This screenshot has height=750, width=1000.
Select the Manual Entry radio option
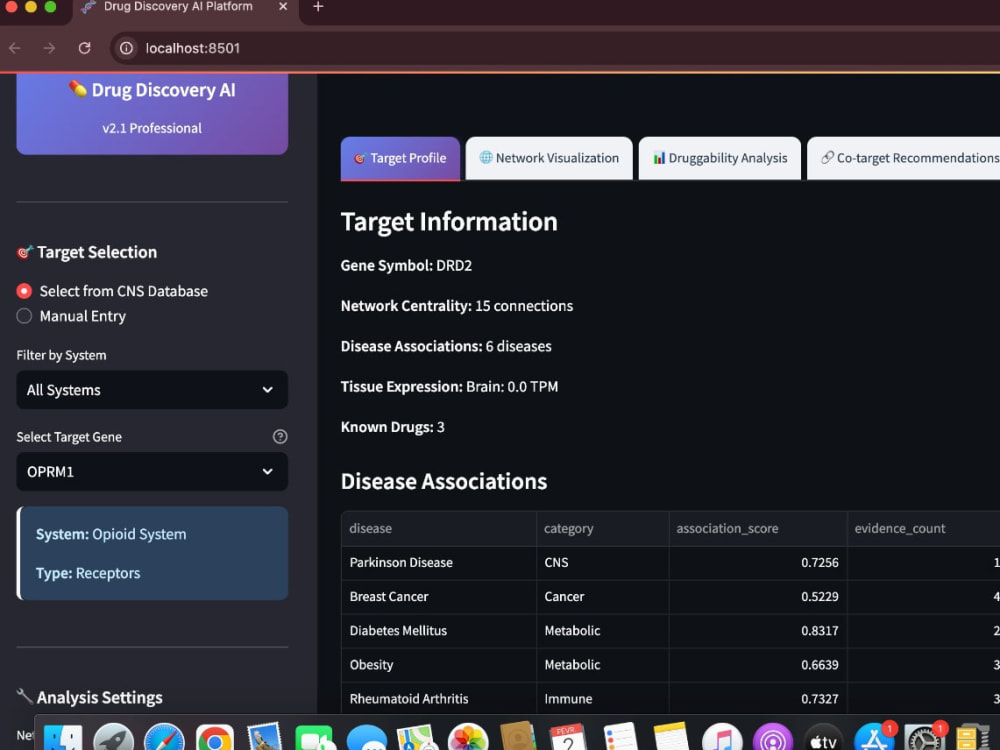click(71, 316)
